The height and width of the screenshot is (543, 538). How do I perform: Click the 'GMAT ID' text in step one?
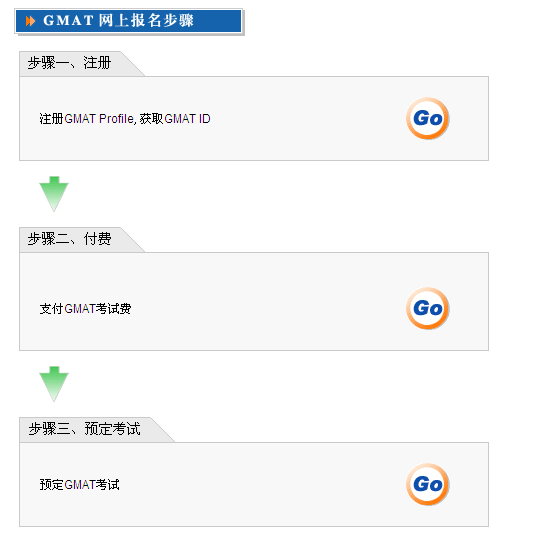[187, 119]
